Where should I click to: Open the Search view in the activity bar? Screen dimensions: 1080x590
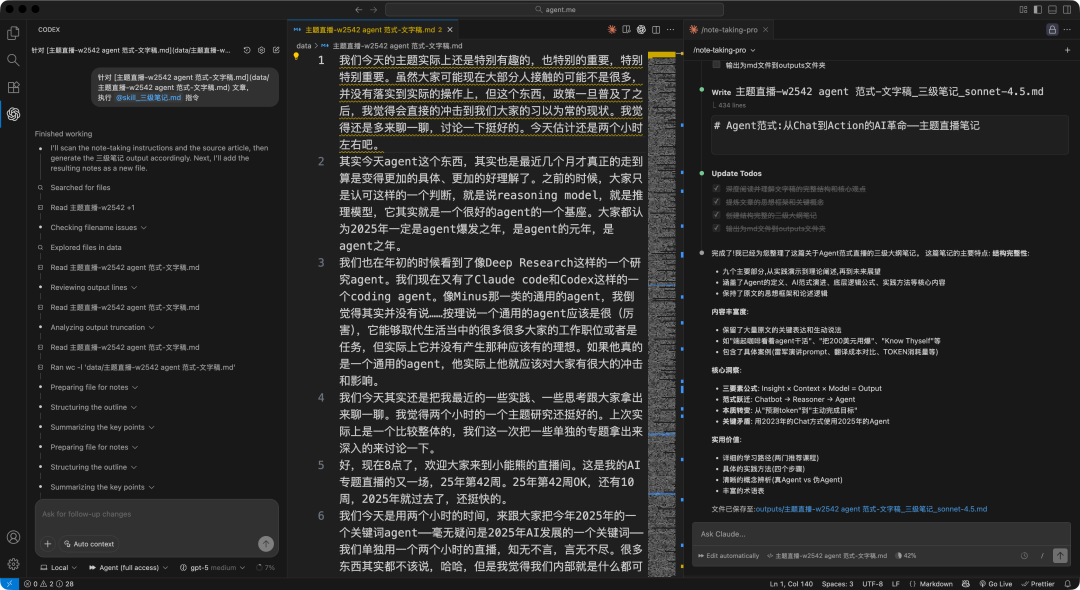click(13, 60)
